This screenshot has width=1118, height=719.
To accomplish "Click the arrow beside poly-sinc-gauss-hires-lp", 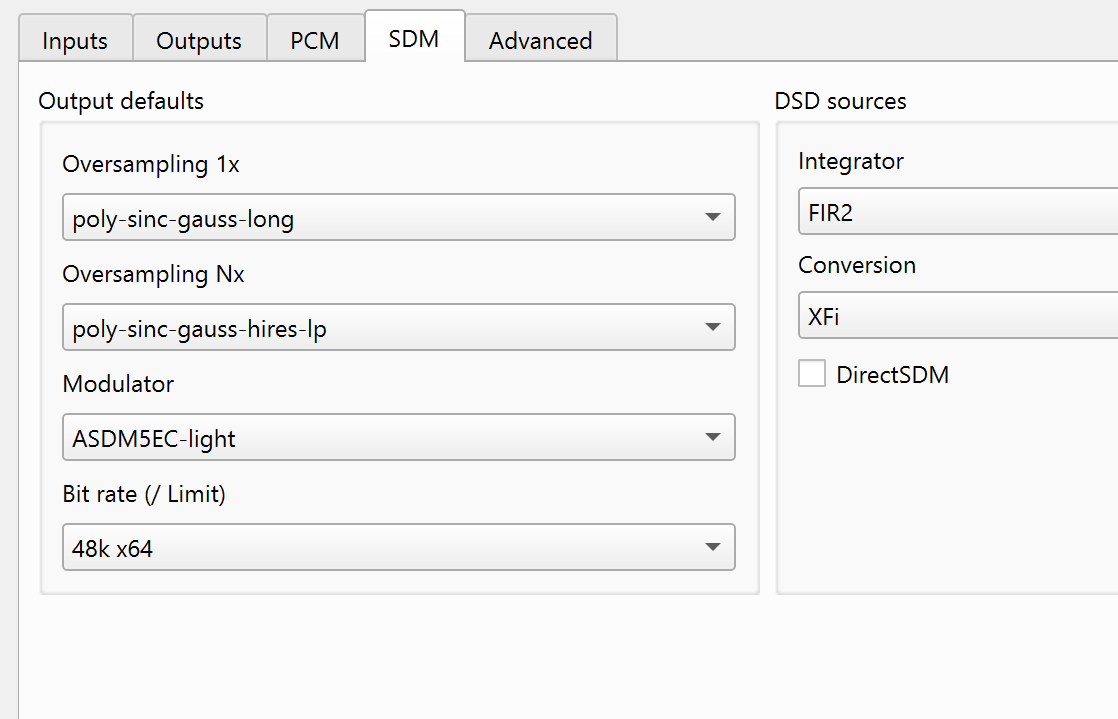I will tap(712, 327).
